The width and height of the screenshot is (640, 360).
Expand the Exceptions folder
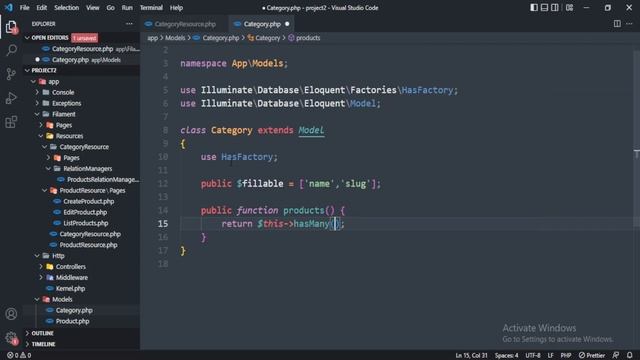tap(66, 103)
